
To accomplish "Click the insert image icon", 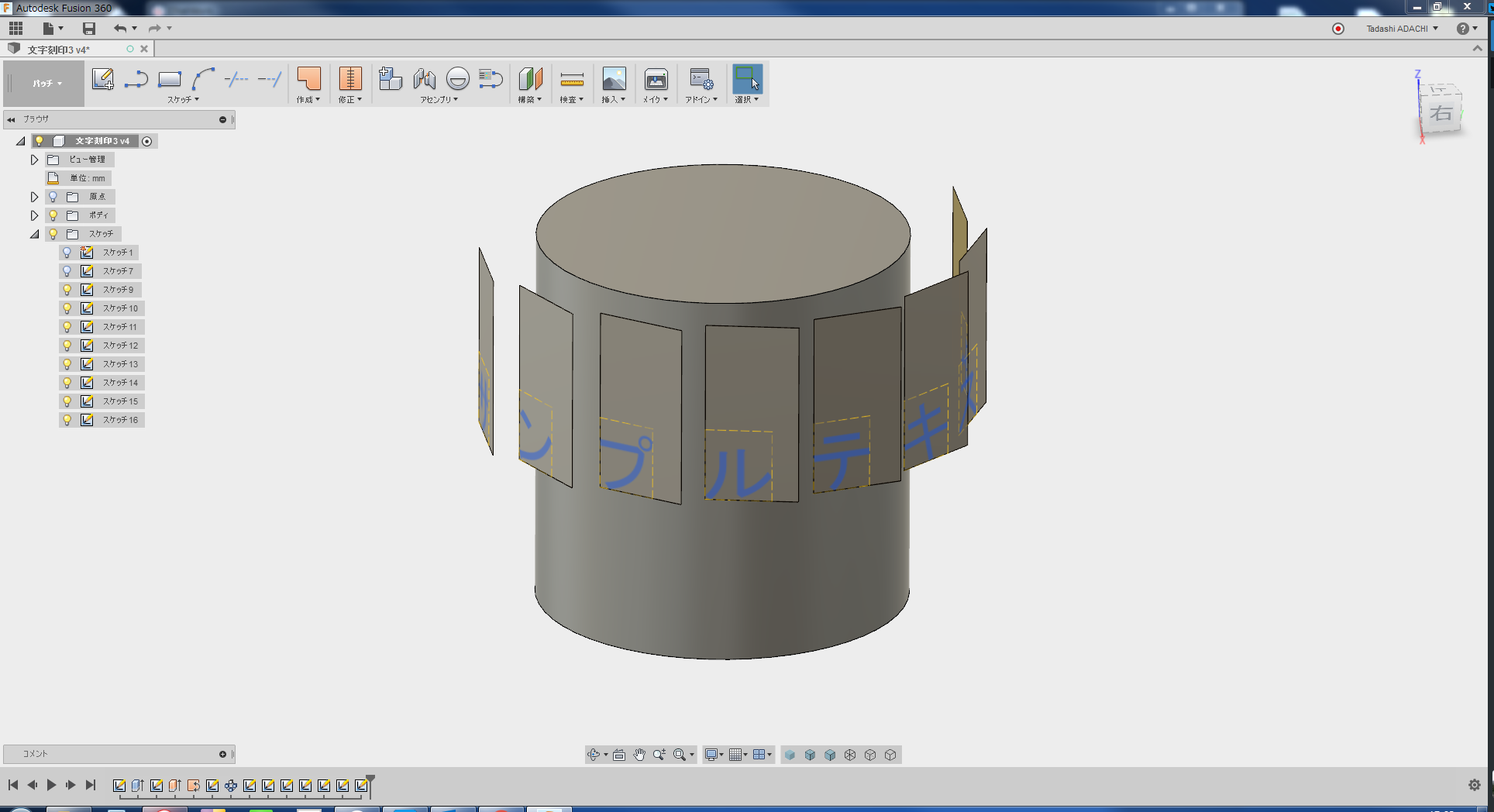I will click(614, 79).
